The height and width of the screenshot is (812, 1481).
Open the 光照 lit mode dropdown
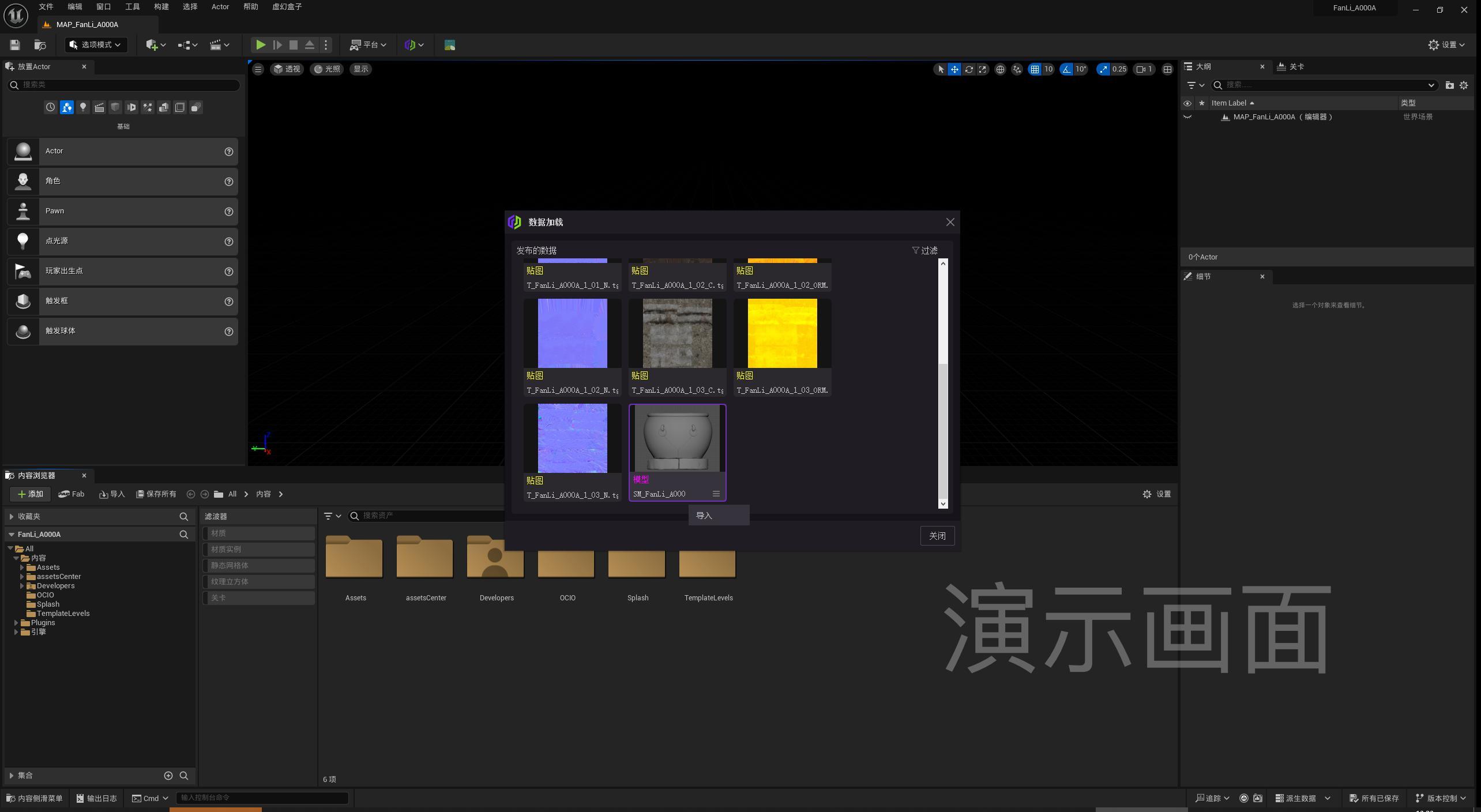point(326,69)
